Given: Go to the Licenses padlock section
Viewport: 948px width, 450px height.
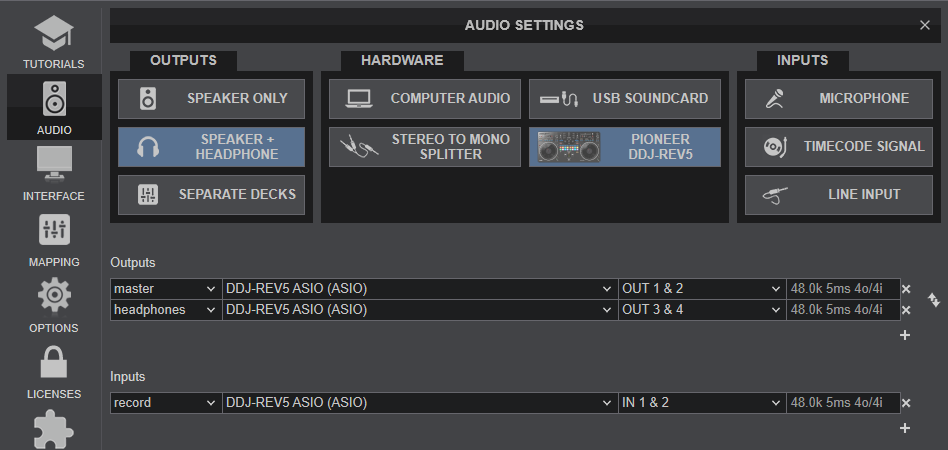Looking at the screenshot, I should (53, 370).
